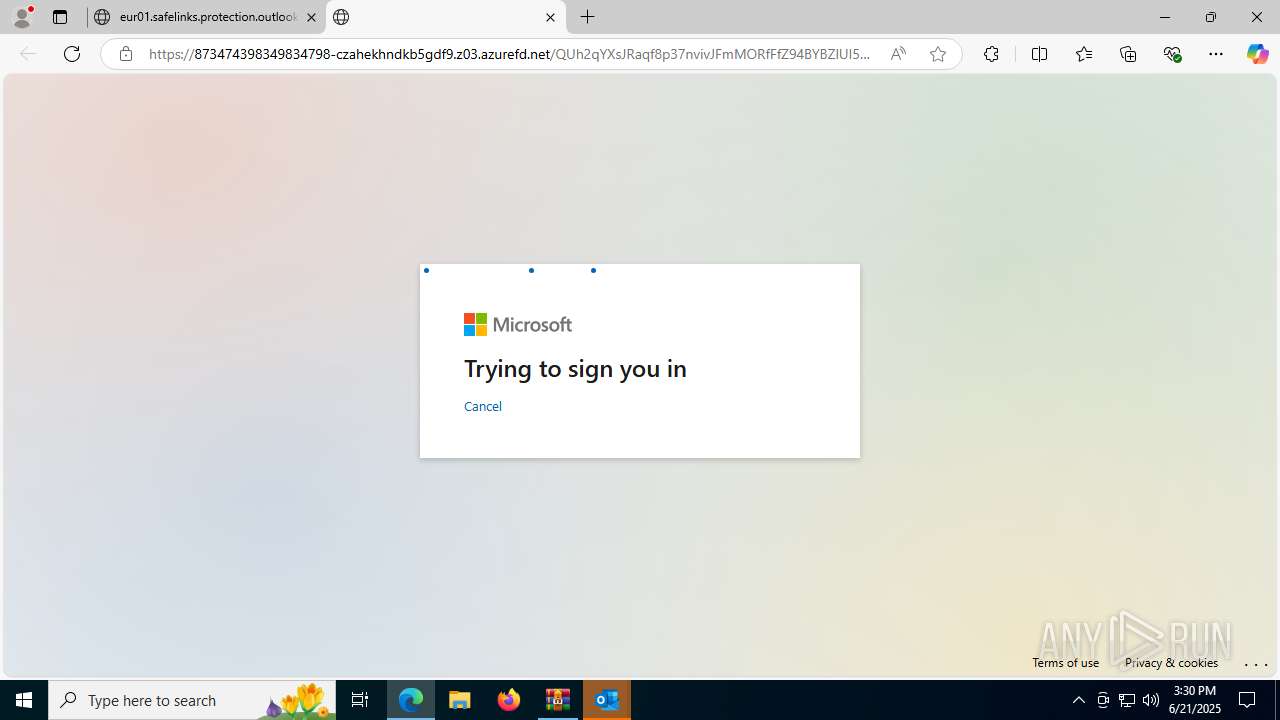Switch to the second untitled tab
Image resolution: width=1280 pixels, height=720 pixels.
coord(445,17)
